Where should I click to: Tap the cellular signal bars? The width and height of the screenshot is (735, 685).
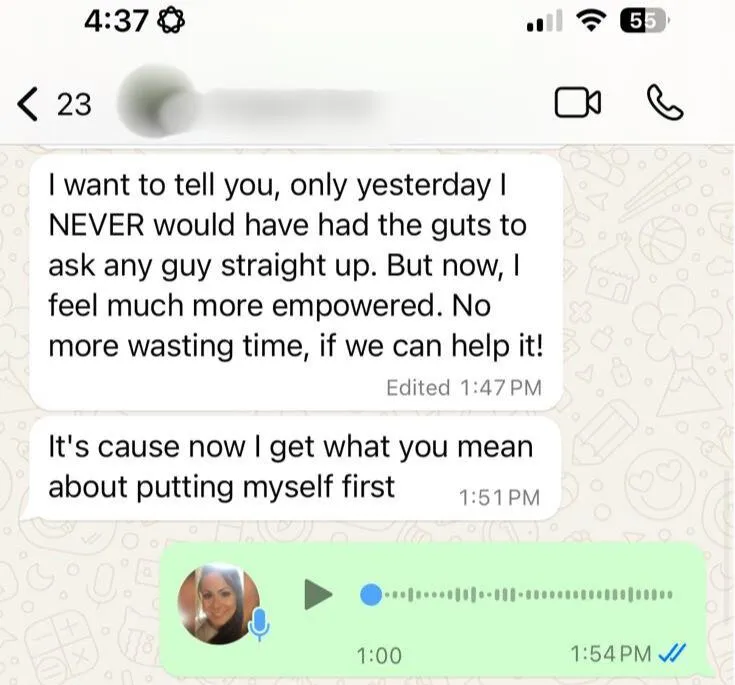point(544,22)
